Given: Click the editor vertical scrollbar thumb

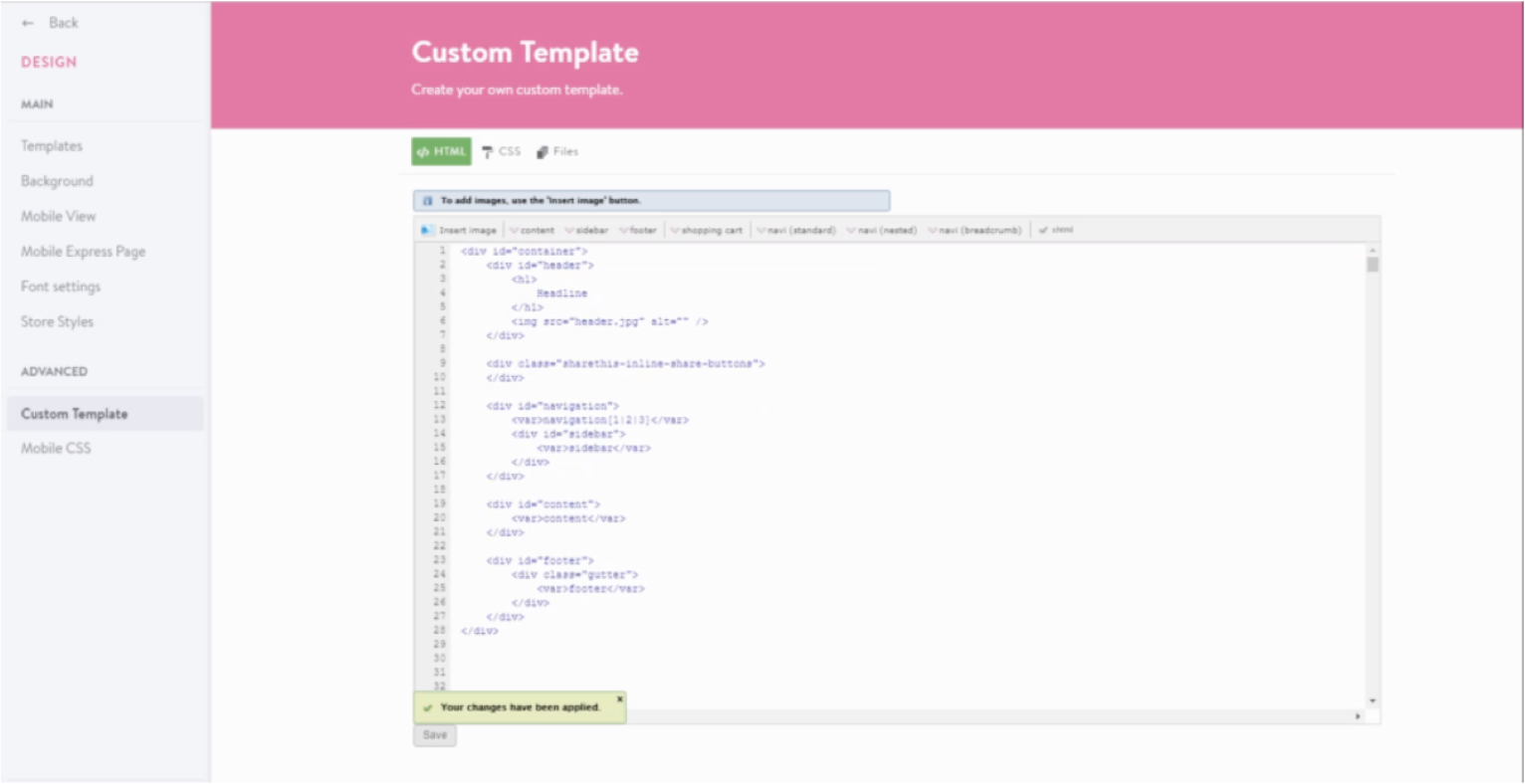Looking at the screenshot, I should [1373, 265].
